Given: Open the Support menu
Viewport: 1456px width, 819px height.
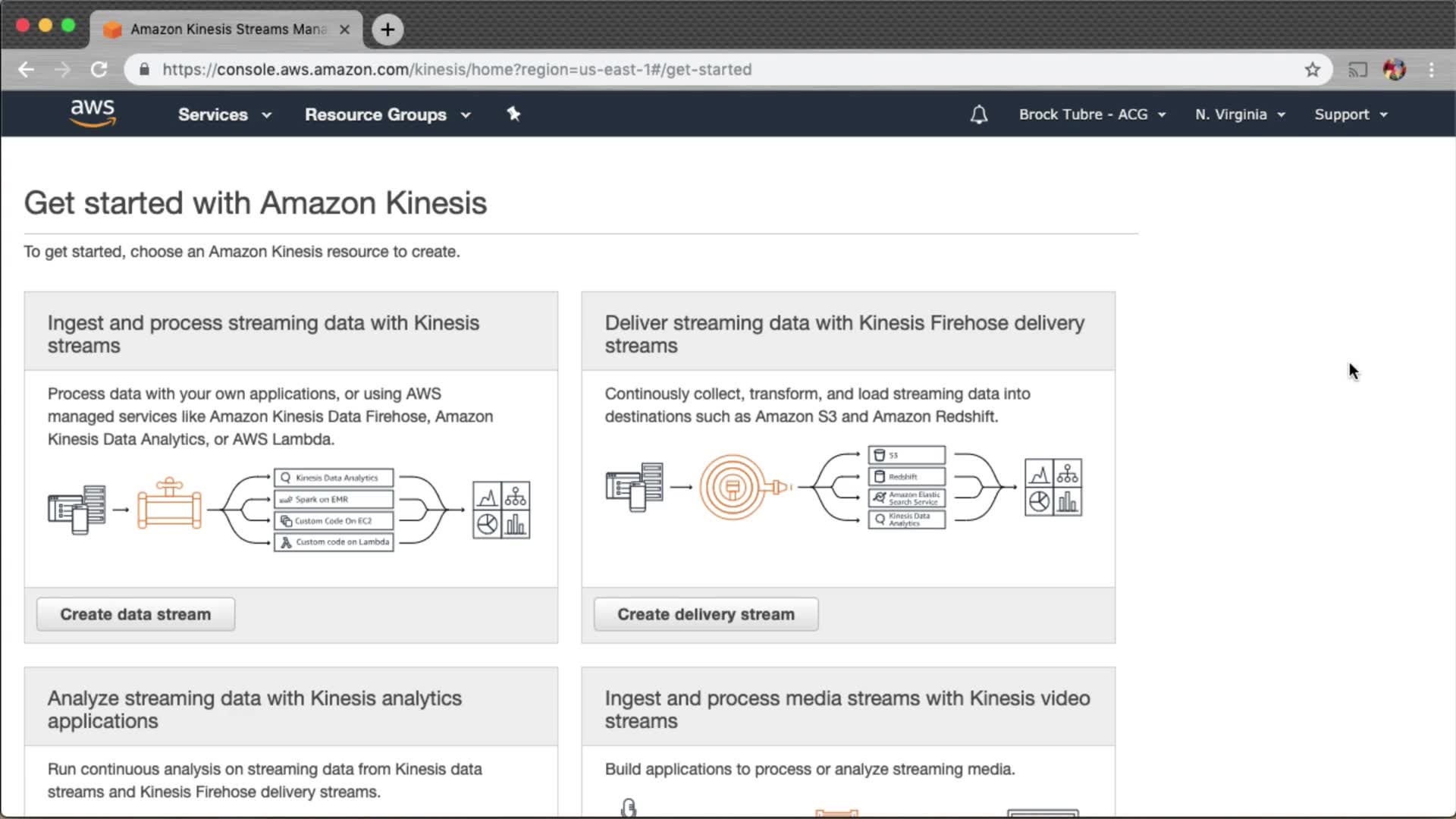Looking at the screenshot, I should [x=1351, y=115].
